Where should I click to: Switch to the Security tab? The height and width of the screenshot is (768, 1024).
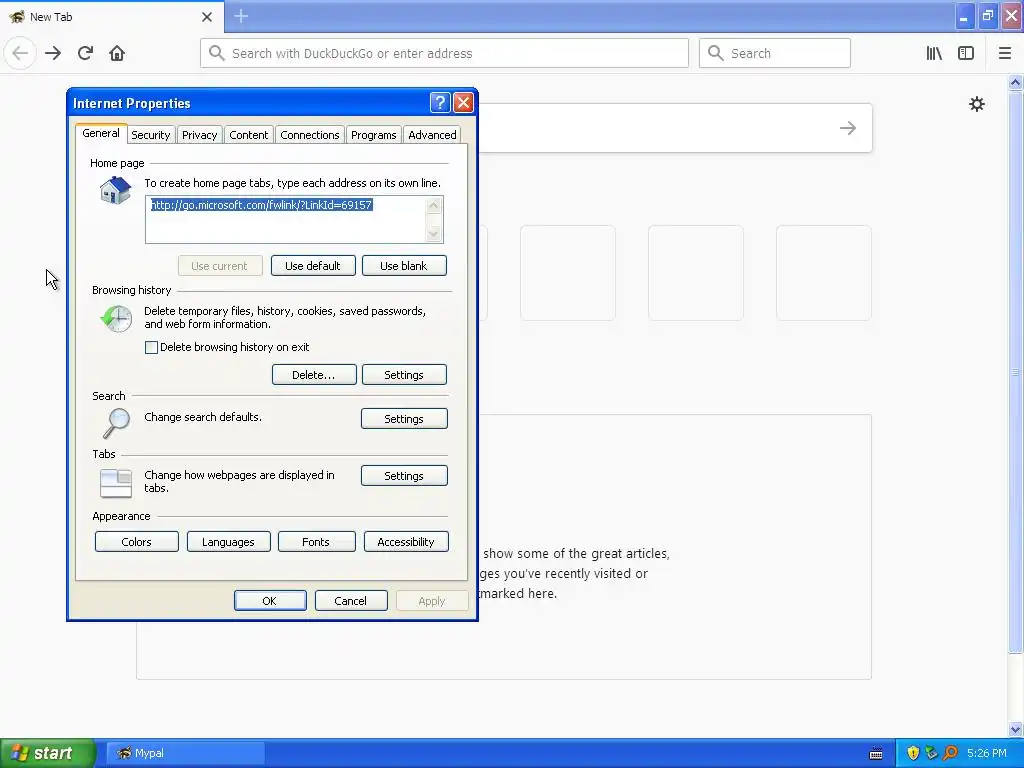(x=150, y=135)
